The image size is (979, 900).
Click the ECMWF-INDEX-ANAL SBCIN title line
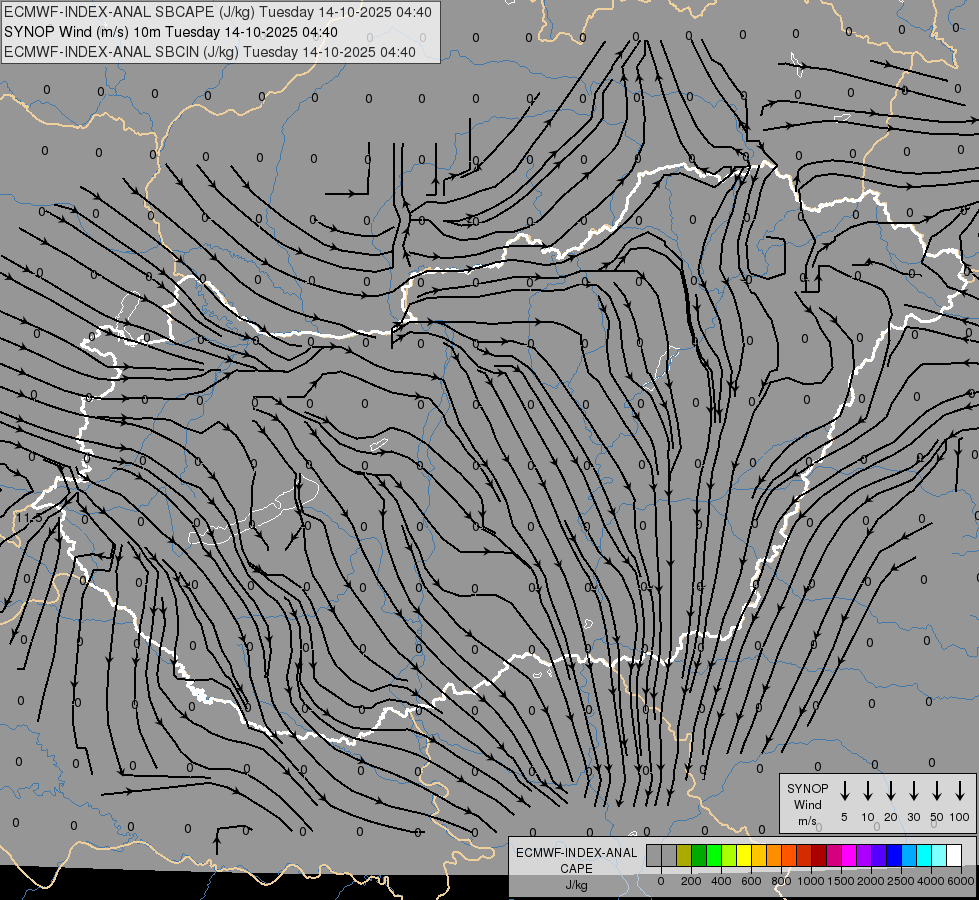[x=210, y=52]
